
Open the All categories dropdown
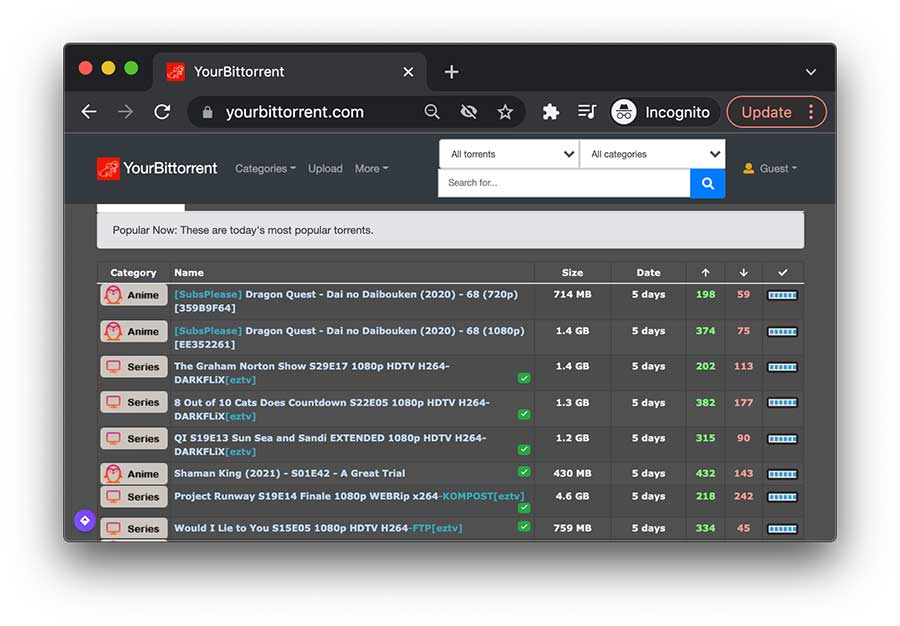tap(653, 154)
